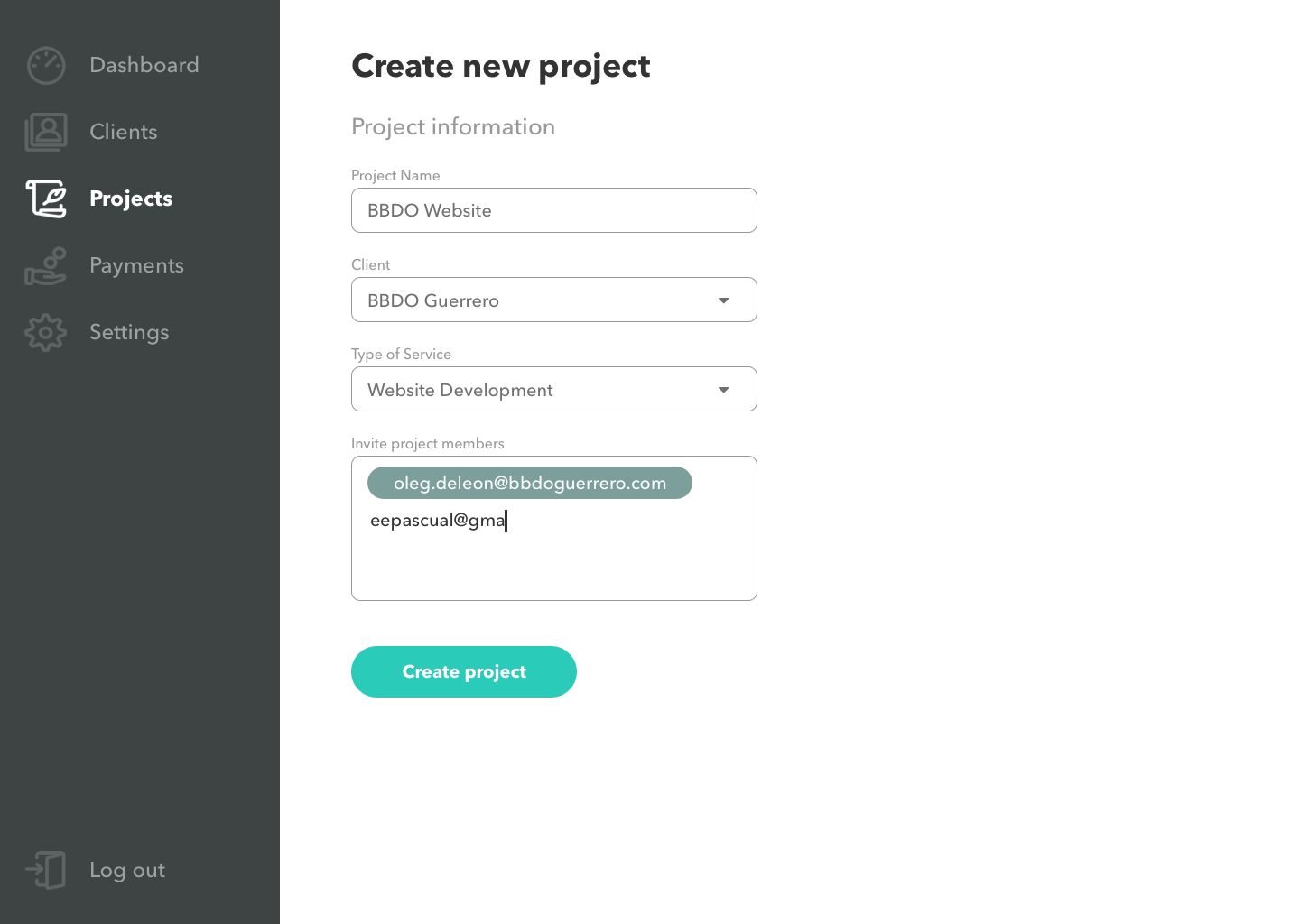Click the Clients contact card icon

(46, 132)
